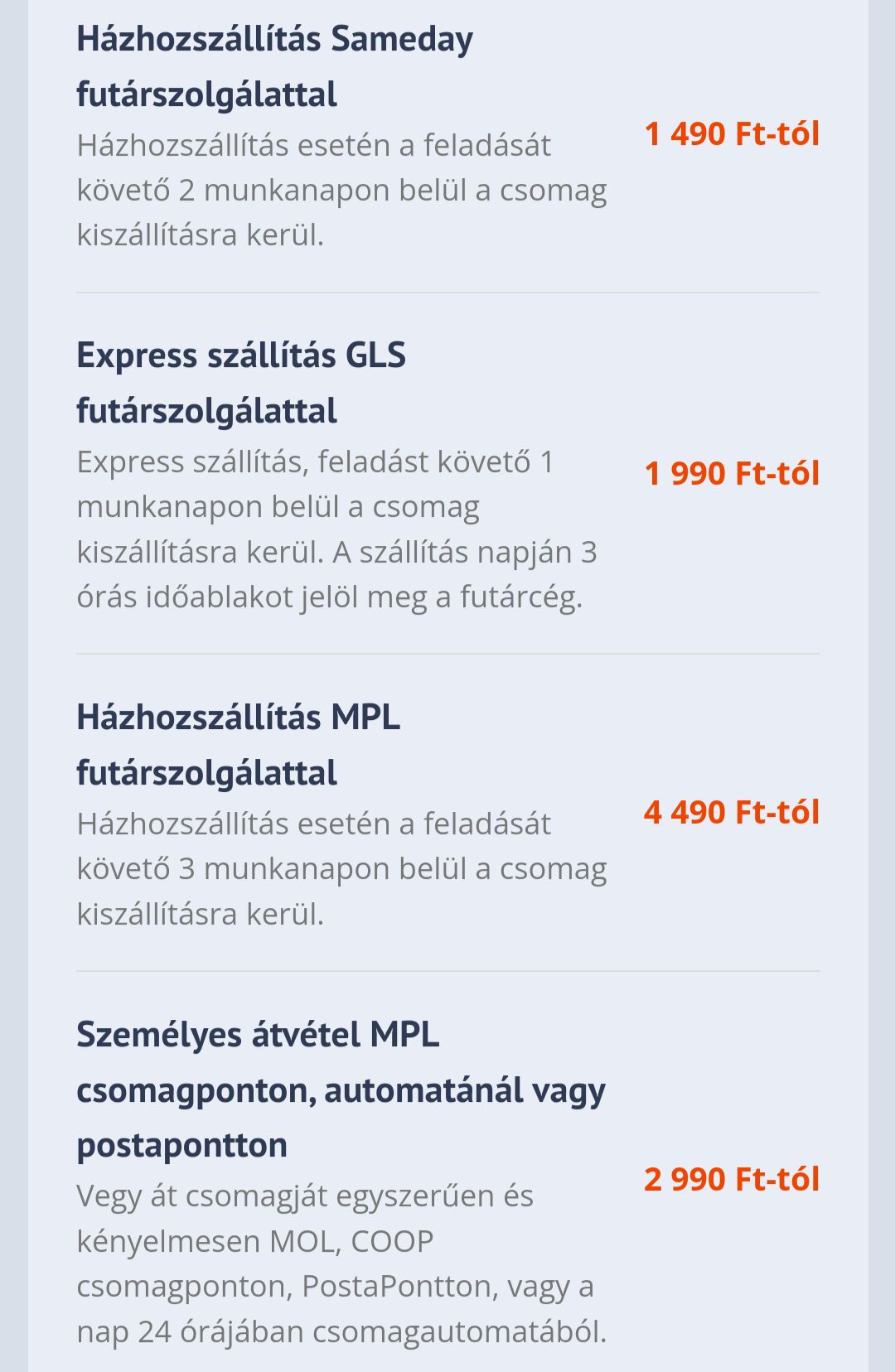This screenshot has width=895, height=1372.
Task: Tap the GLS express delivery description paragraph
Action: coord(336,529)
